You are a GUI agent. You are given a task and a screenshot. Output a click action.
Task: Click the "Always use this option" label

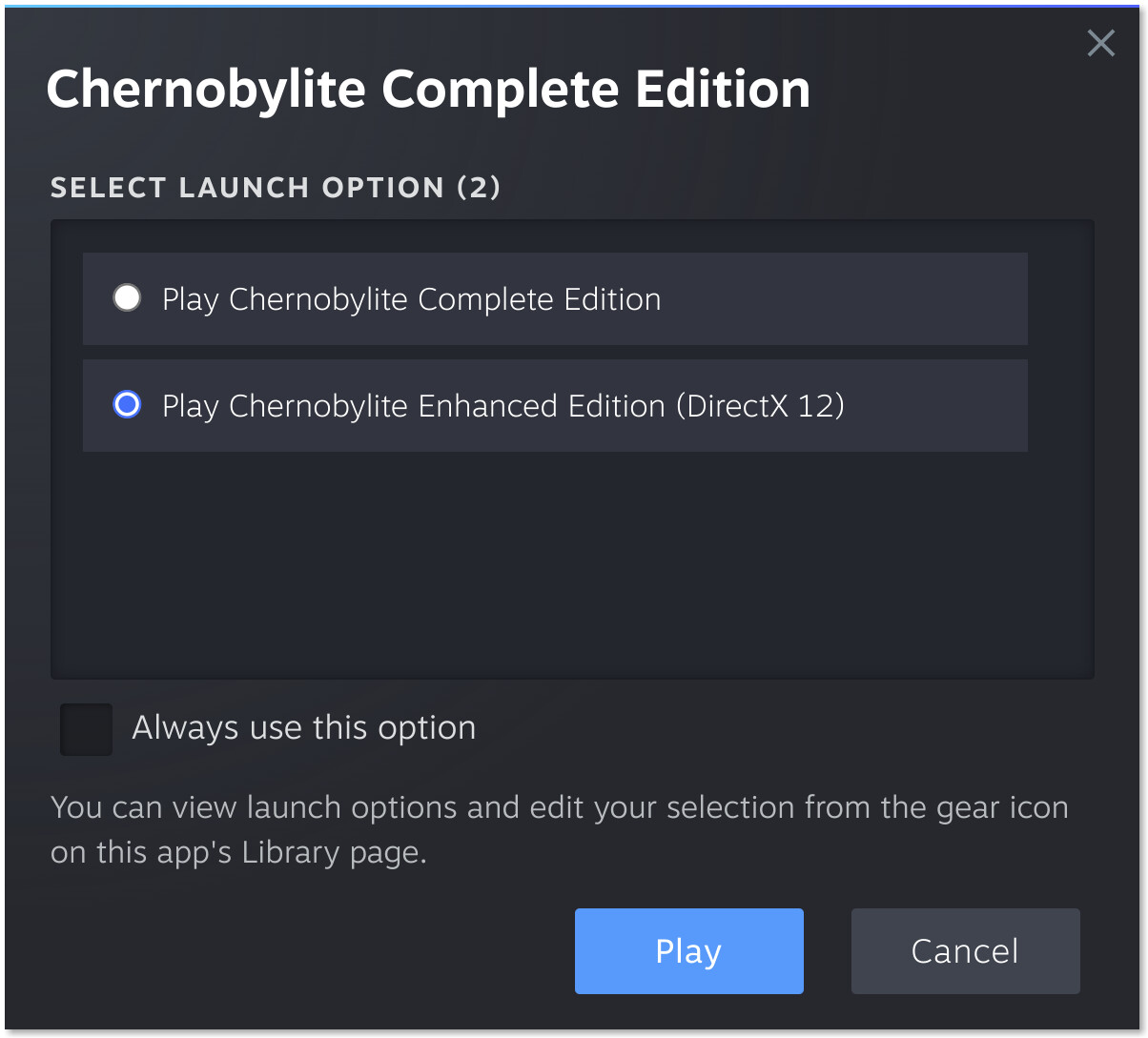click(x=303, y=728)
